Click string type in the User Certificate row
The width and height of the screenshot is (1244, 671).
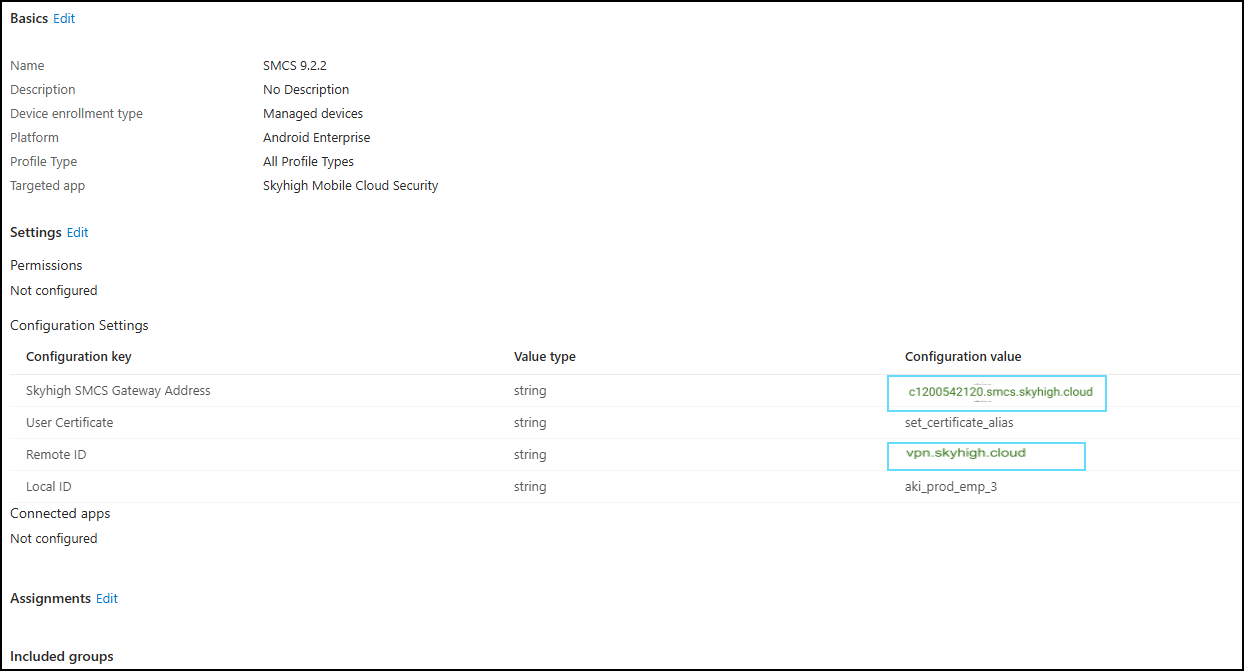click(x=530, y=422)
